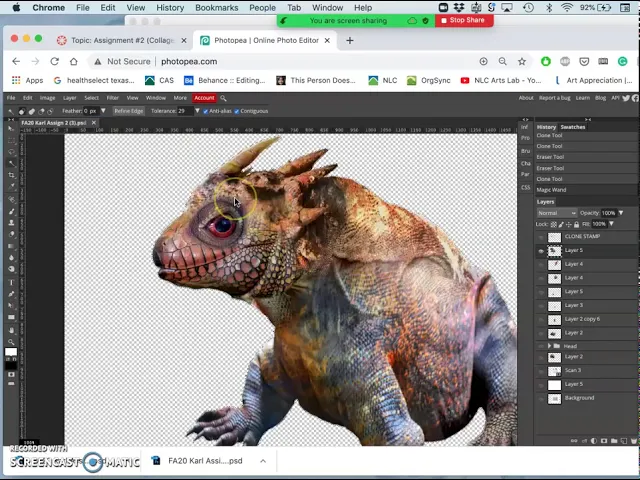Open the CSS side panel button
This screenshot has width=640, height=480.
click(526, 187)
